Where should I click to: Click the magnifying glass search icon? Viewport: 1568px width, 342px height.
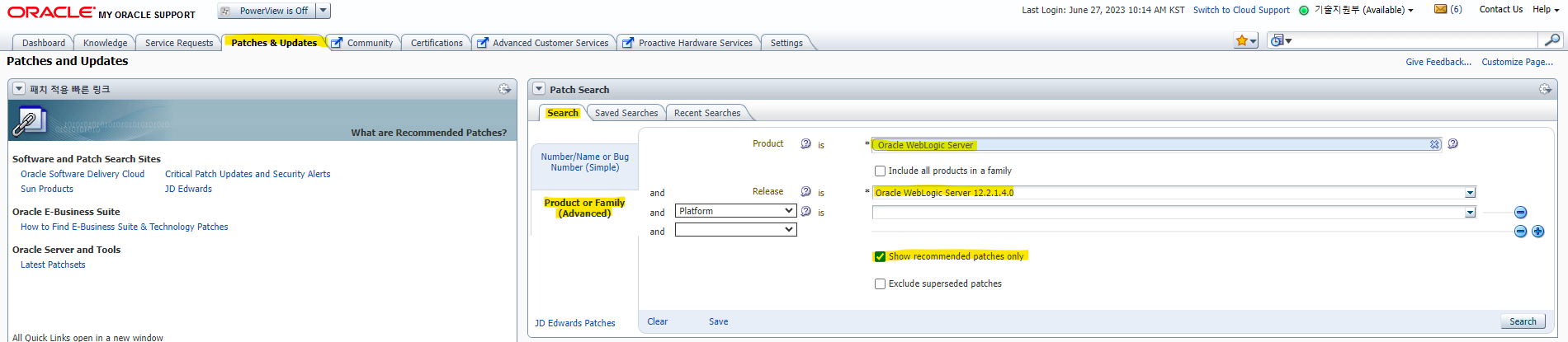(1551, 40)
